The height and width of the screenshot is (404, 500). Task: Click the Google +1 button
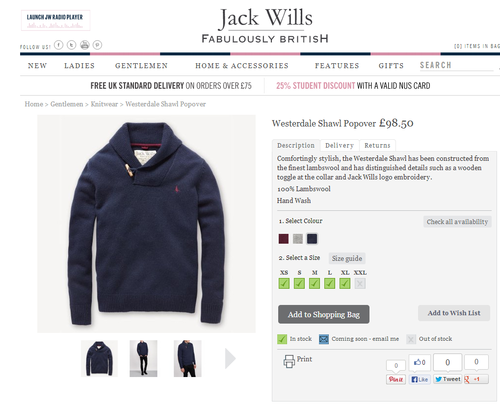476,379
